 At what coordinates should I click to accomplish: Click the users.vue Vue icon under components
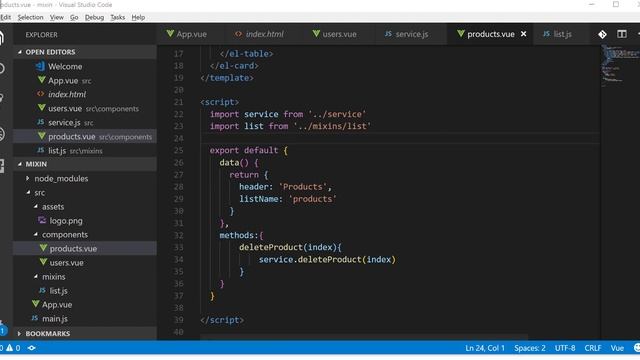click(43, 262)
